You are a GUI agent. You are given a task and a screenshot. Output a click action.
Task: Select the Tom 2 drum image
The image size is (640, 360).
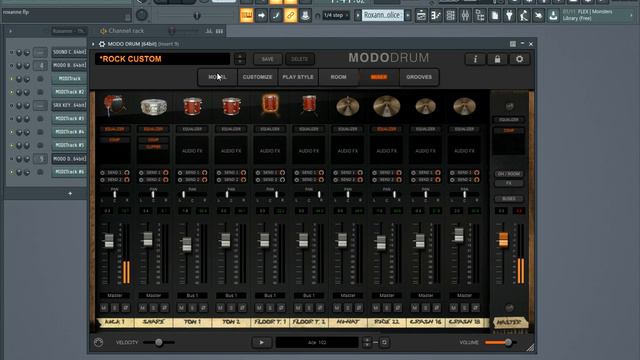(x=231, y=107)
